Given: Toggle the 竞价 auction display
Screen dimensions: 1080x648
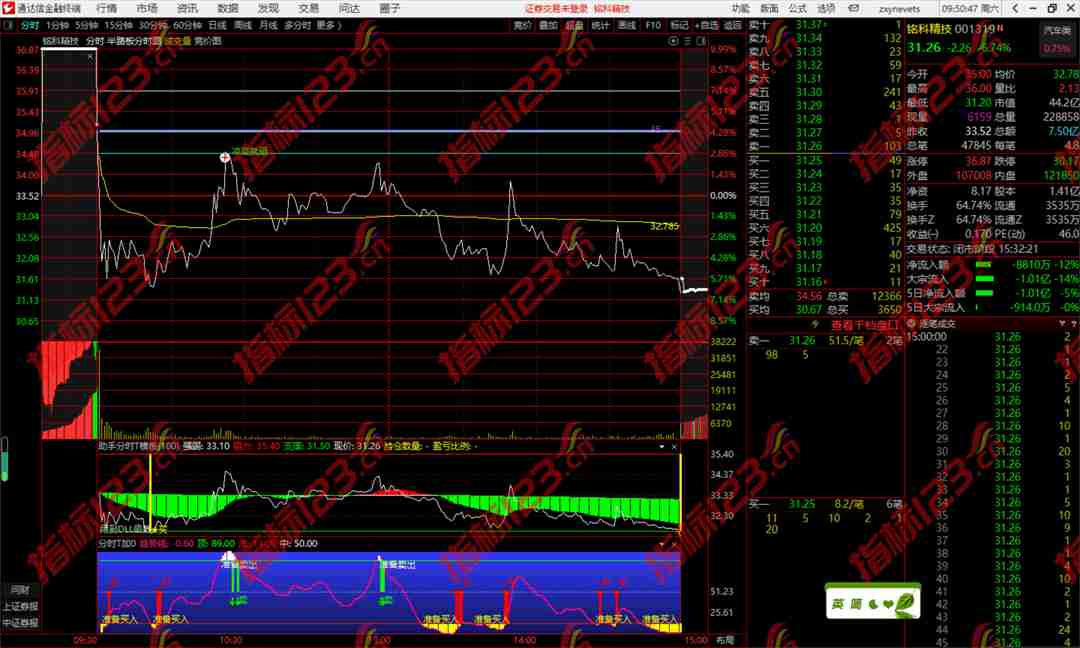Looking at the screenshot, I should (x=522, y=25).
